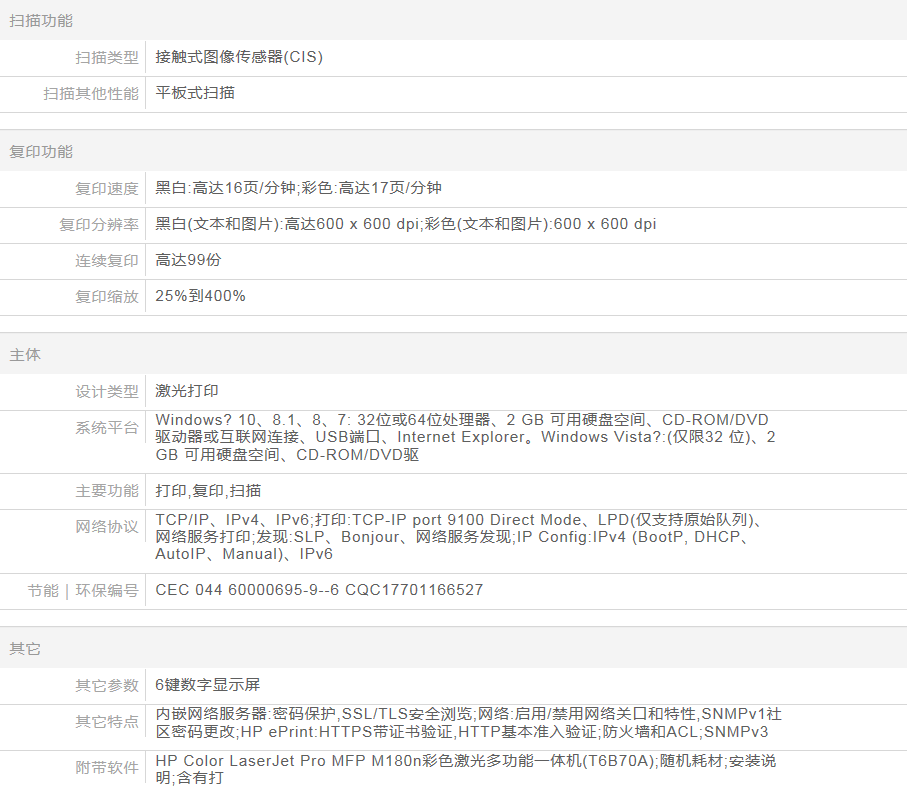Screen dimensions: 907x797
Task: Click the 复印分辨率 row label
Action: (x=99, y=225)
